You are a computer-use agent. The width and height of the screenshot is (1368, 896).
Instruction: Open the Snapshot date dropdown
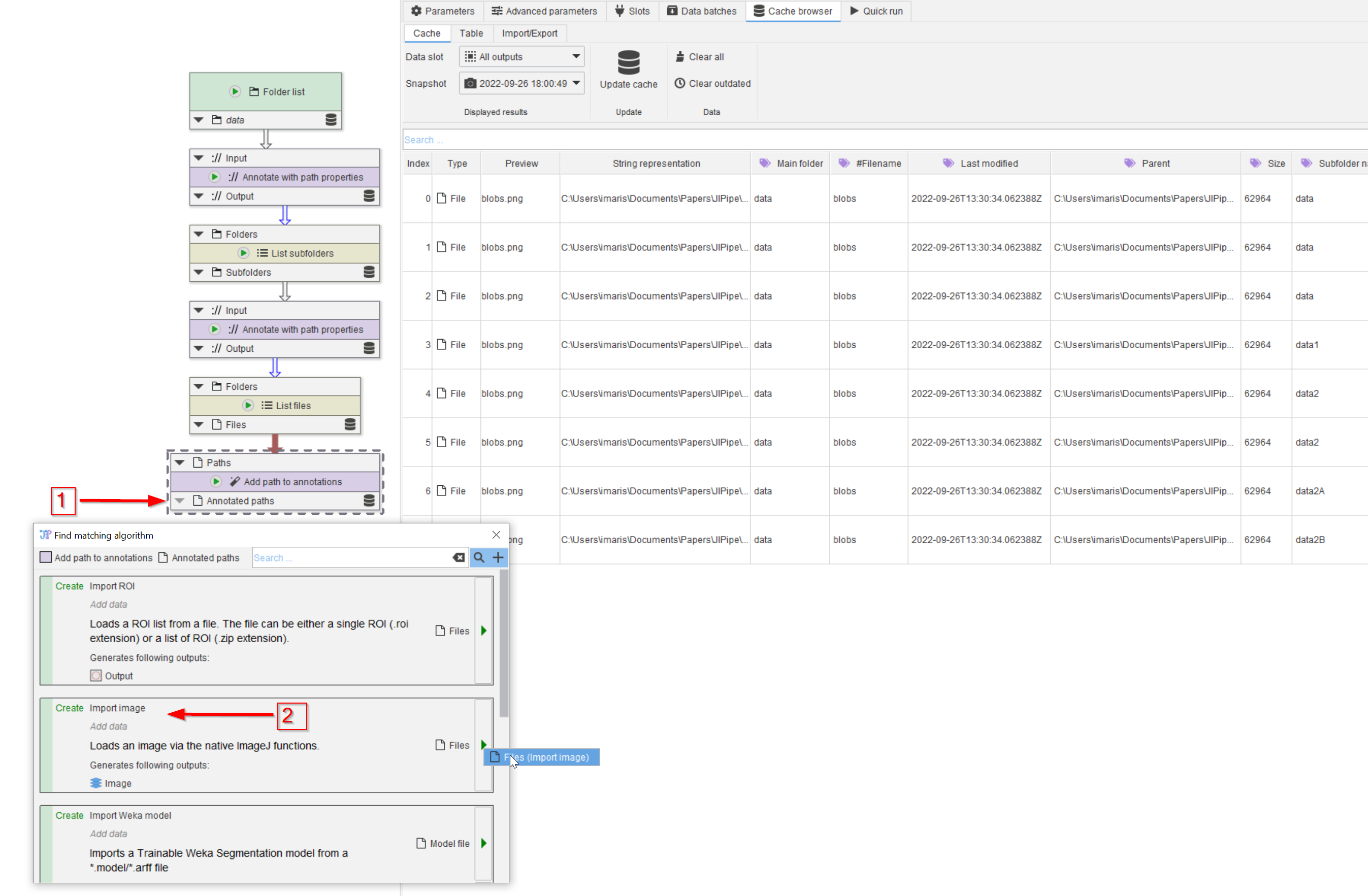(x=522, y=83)
